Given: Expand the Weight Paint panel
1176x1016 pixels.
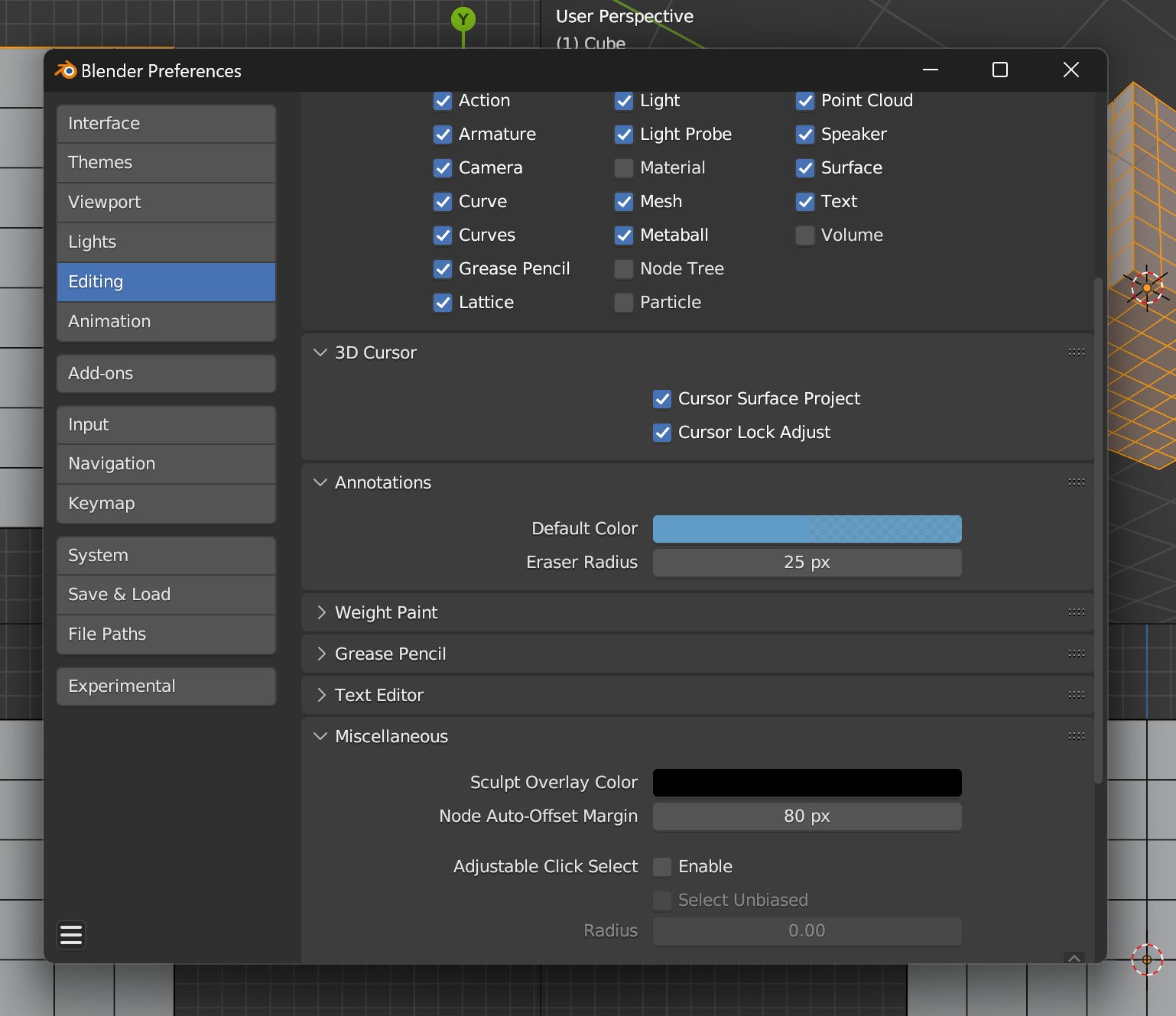Looking at the screenshot, I should tap(321, 612).
